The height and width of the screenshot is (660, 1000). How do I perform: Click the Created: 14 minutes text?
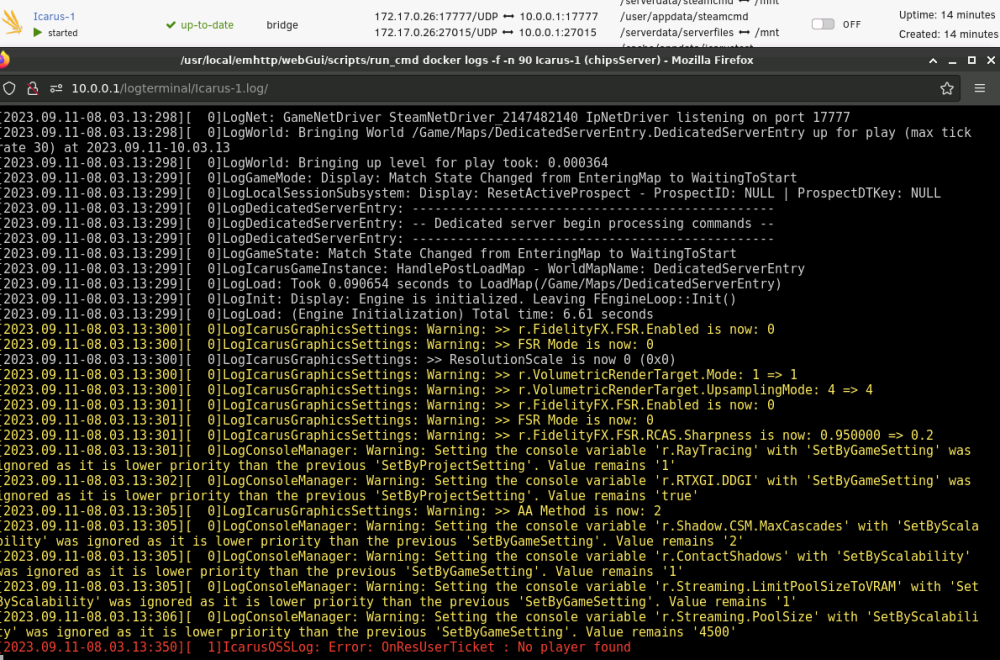tap(948, 34)
